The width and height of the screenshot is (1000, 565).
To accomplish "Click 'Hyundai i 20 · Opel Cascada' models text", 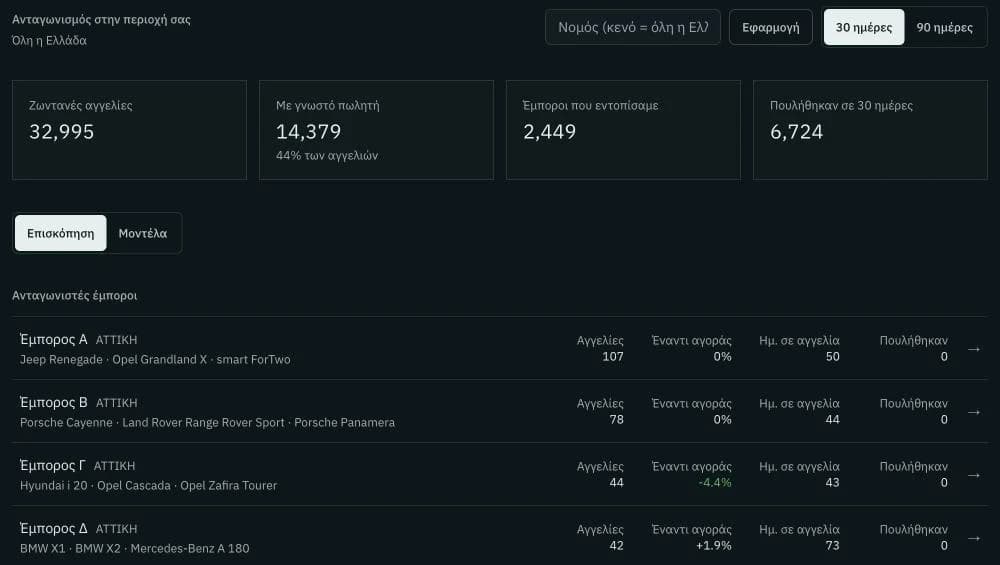I will pos(149,486).
